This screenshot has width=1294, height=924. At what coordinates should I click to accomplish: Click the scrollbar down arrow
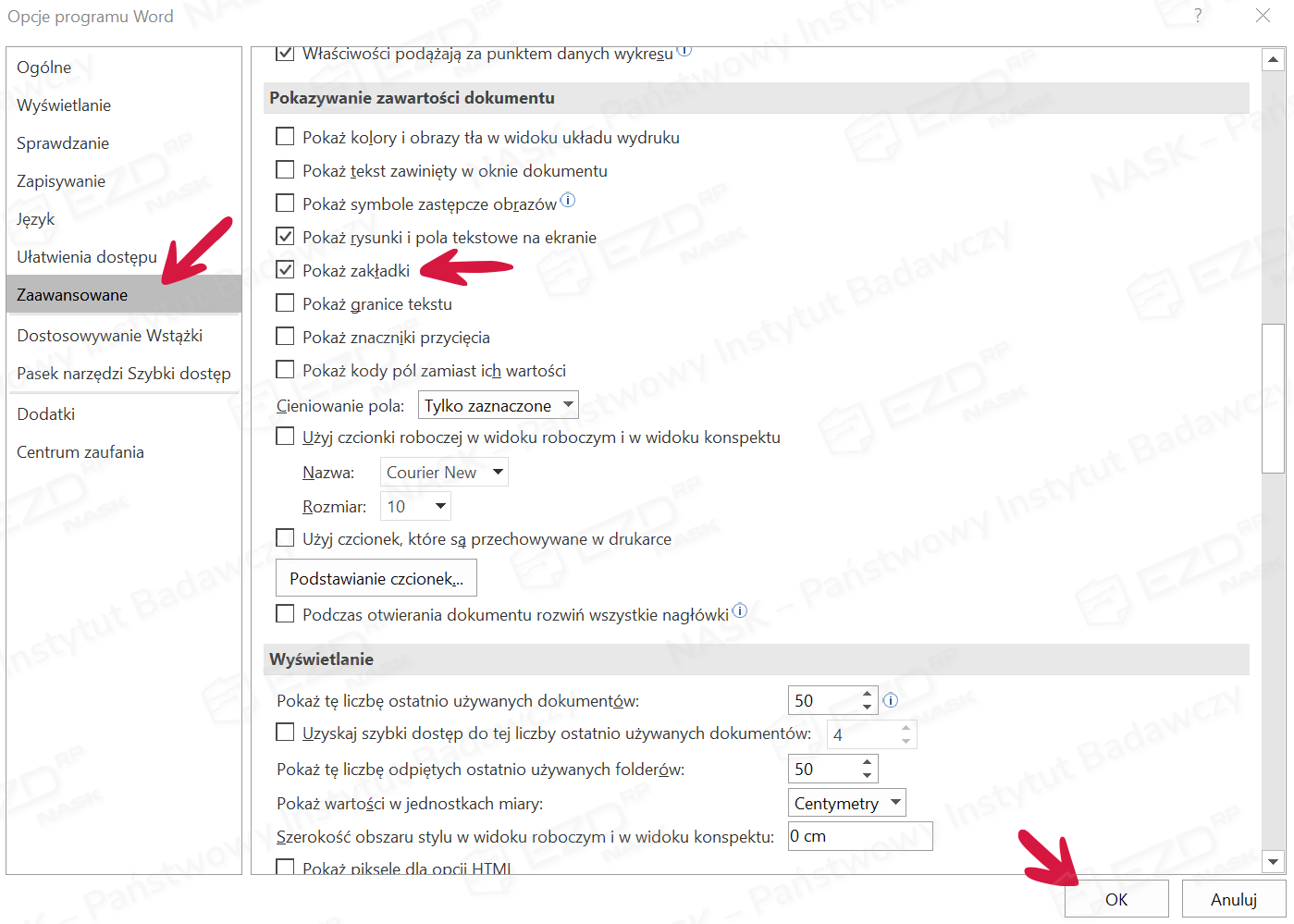[x=1273, y=861]
